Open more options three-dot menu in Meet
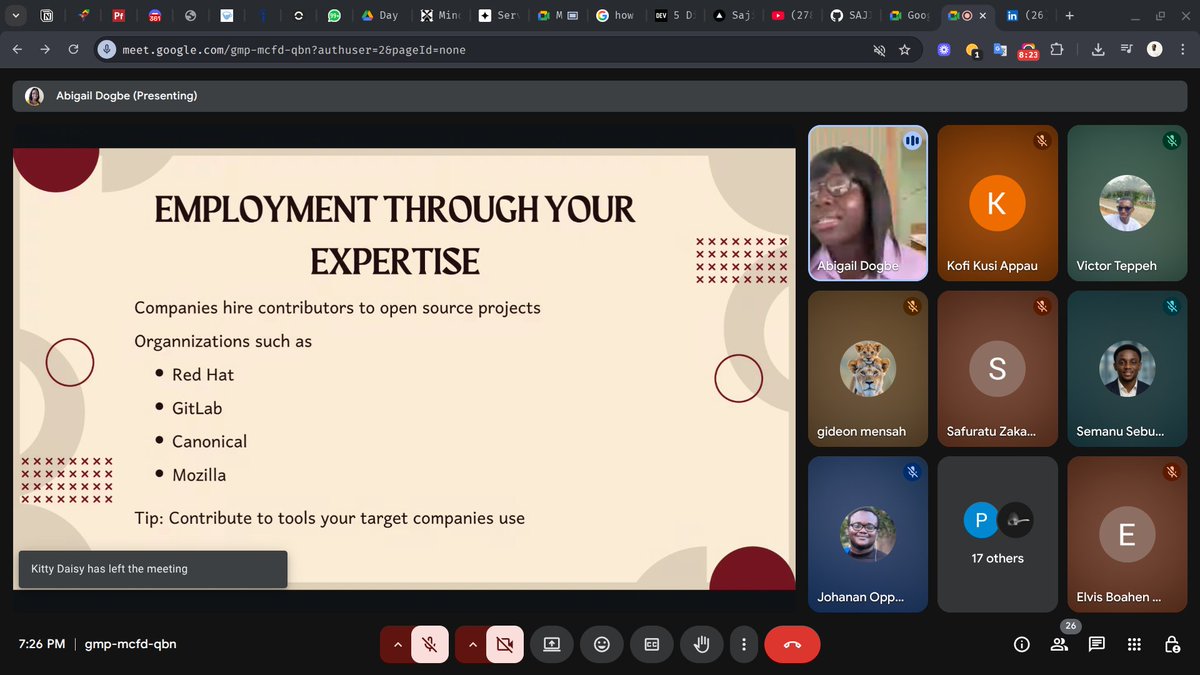The image size is (1200, 675). [743, 645]
